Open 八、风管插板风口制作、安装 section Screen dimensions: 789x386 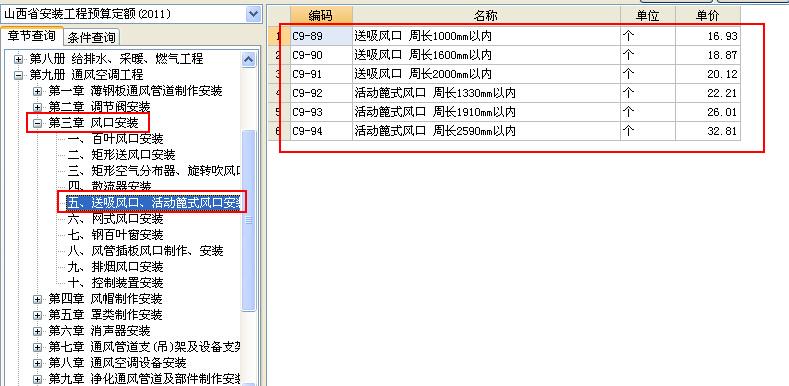145,251
